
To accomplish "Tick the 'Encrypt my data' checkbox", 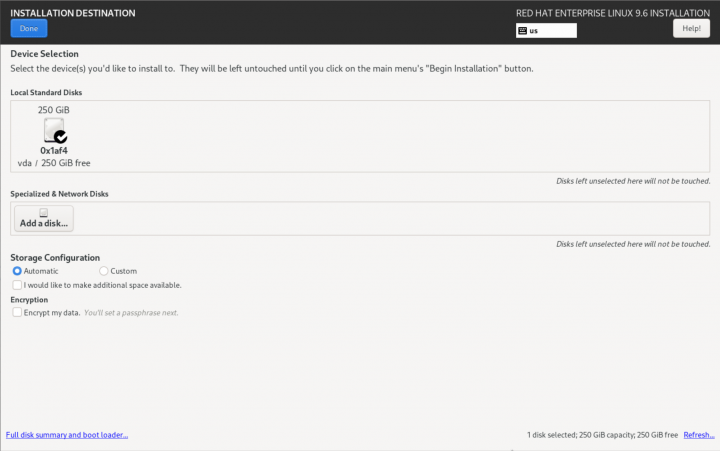I will 17,312.
